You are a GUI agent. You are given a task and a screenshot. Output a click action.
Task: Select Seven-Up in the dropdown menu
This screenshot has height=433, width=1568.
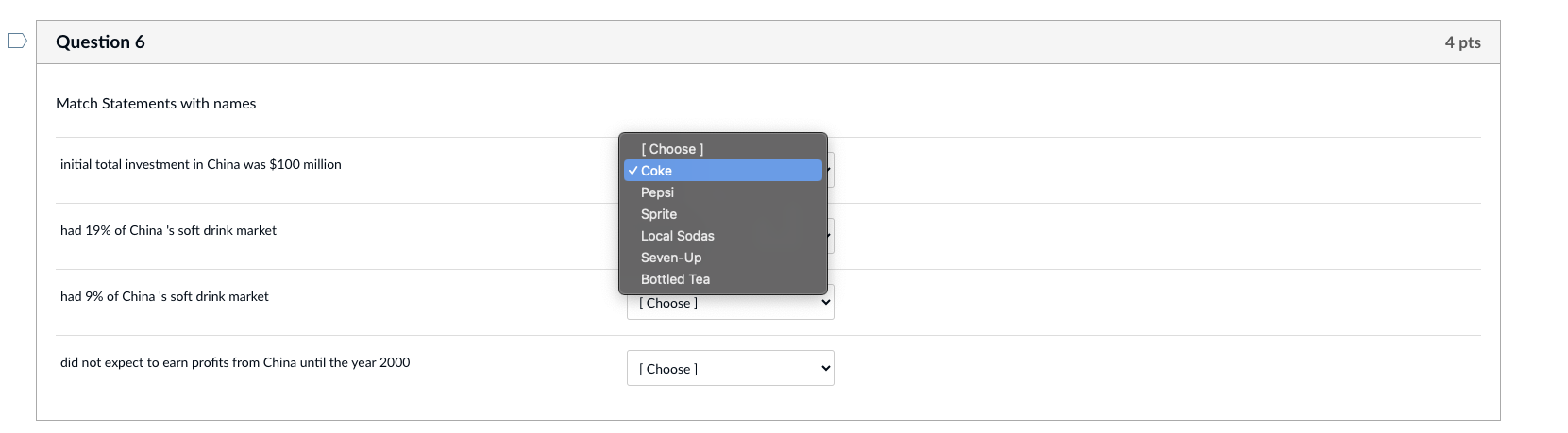pyautogui.click(x=671, y=258)
